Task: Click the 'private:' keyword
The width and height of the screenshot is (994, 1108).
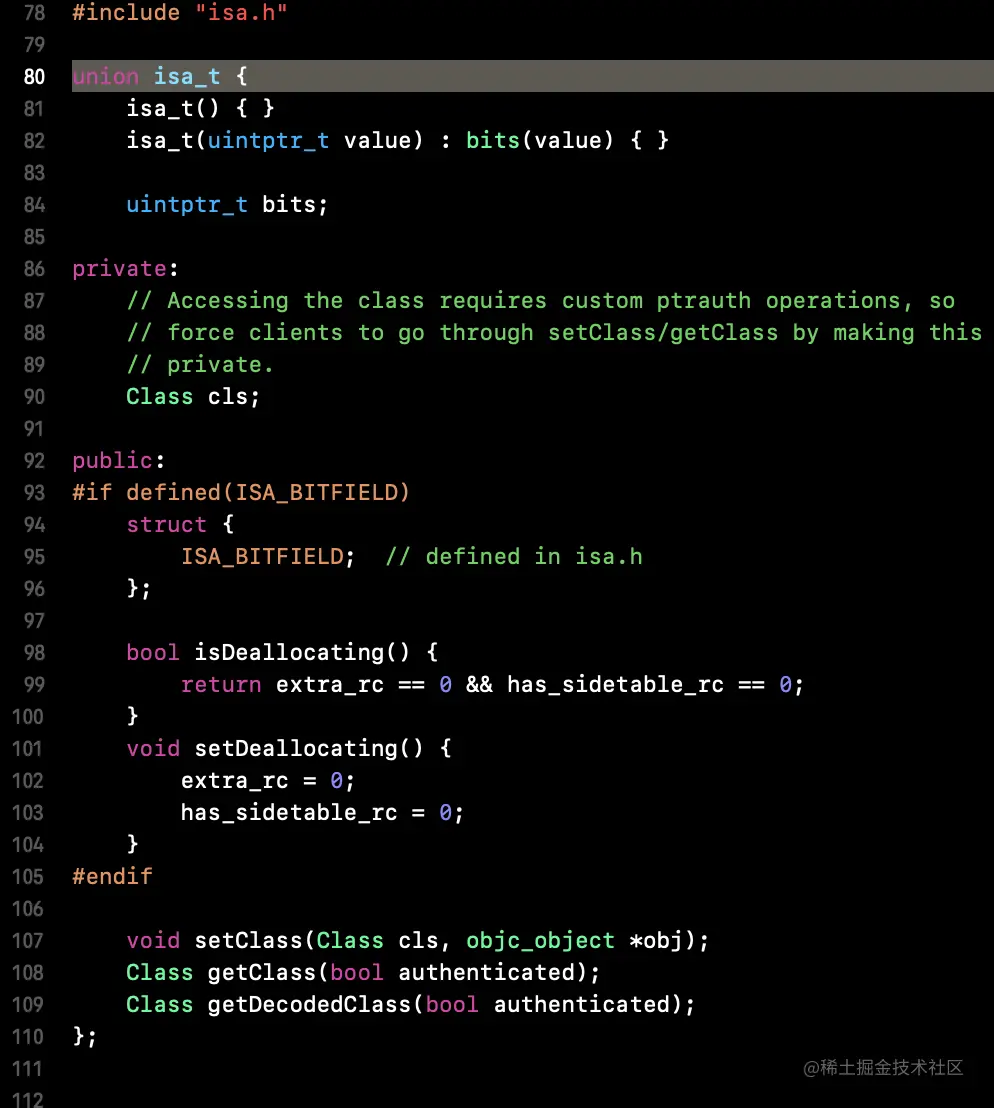Action: point(125,269)
